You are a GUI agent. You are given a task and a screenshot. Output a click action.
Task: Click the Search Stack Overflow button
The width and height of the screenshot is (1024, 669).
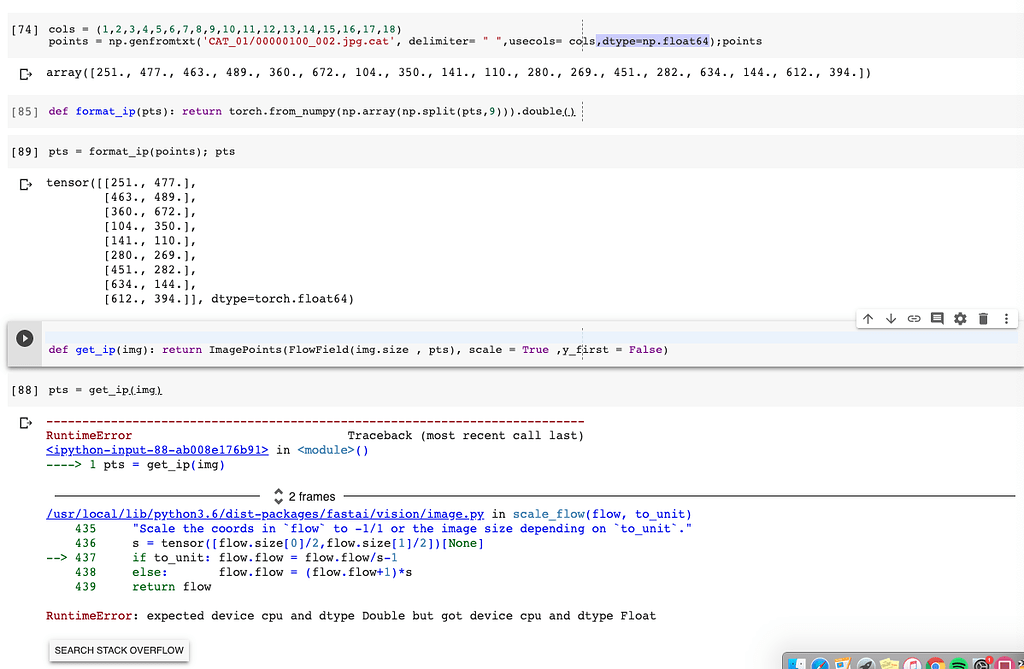coord(119,650)
